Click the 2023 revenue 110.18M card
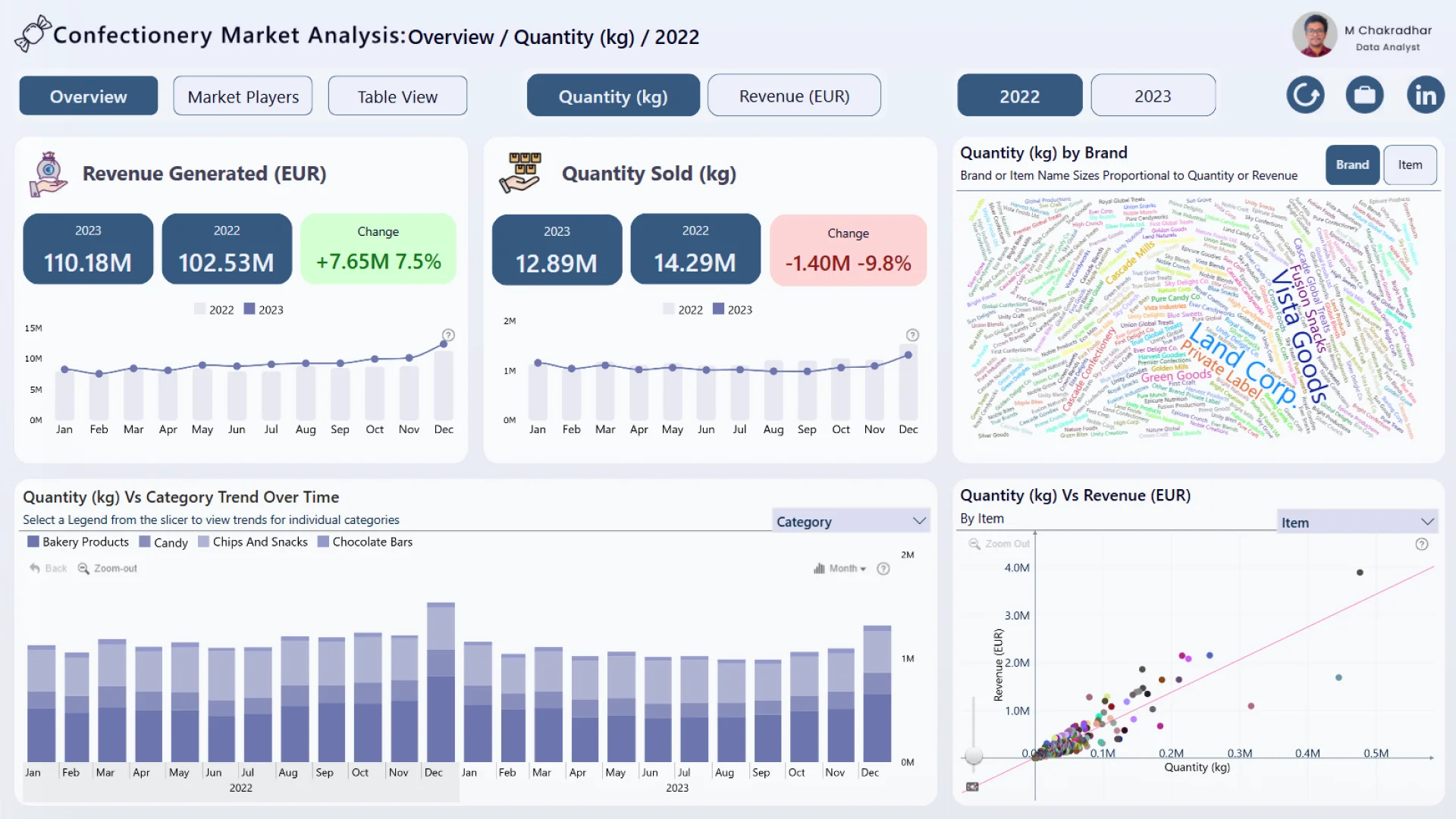 point(88,249)
